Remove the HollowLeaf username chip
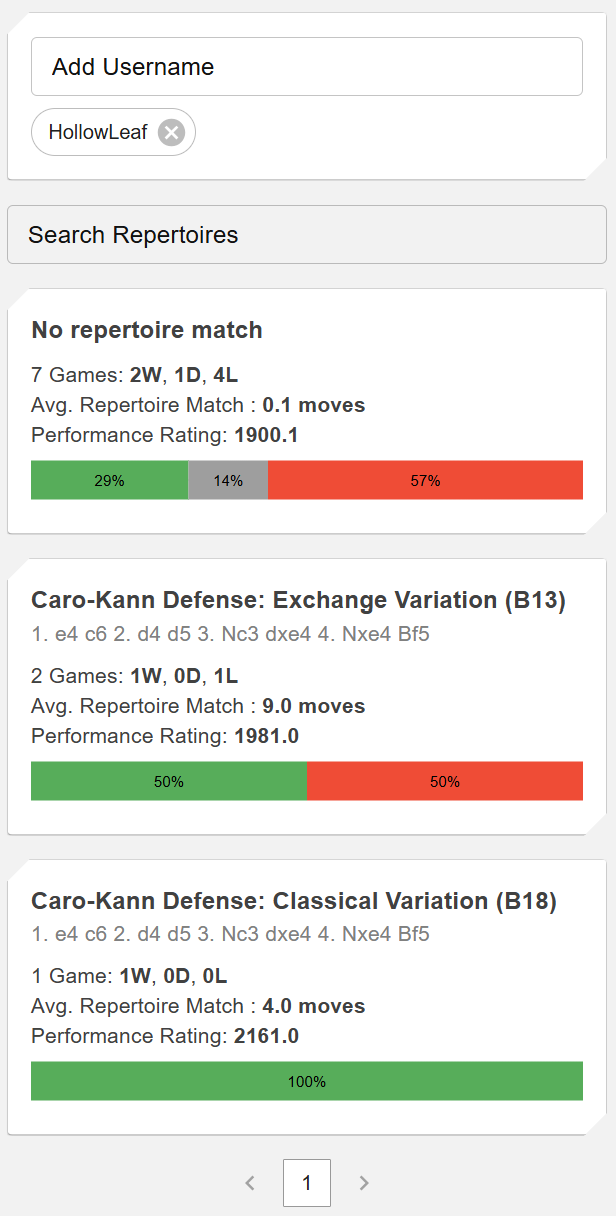616x1216 pixels. coord(171,132)
